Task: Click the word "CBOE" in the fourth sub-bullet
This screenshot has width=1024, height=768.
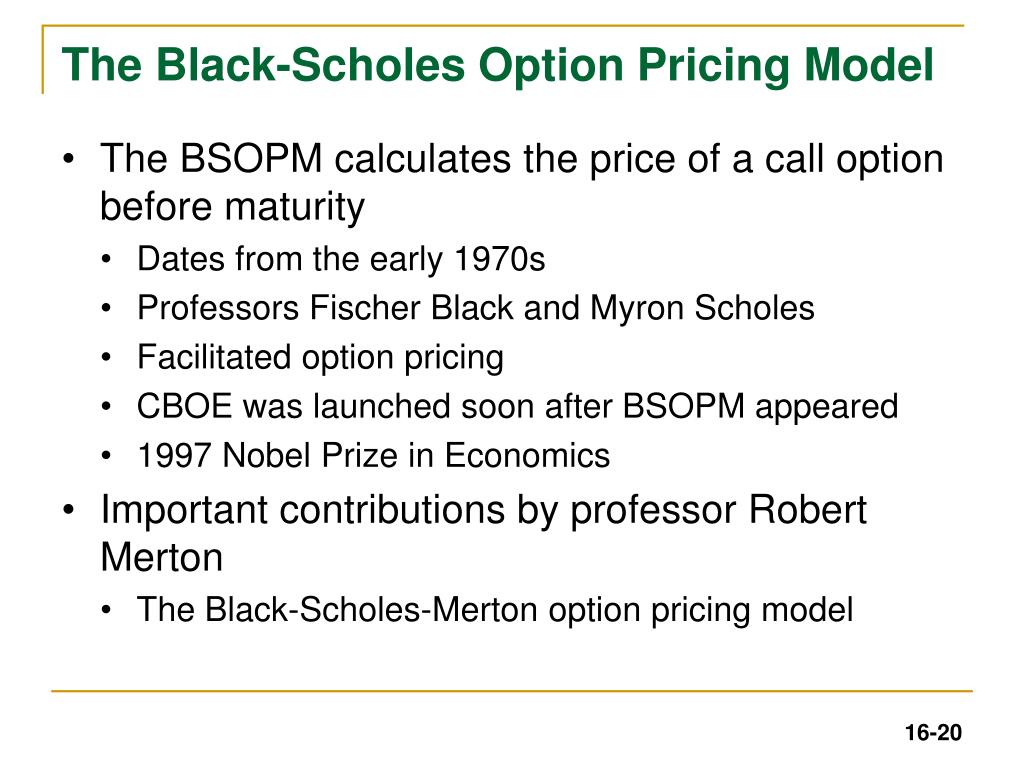Action: 185,406
